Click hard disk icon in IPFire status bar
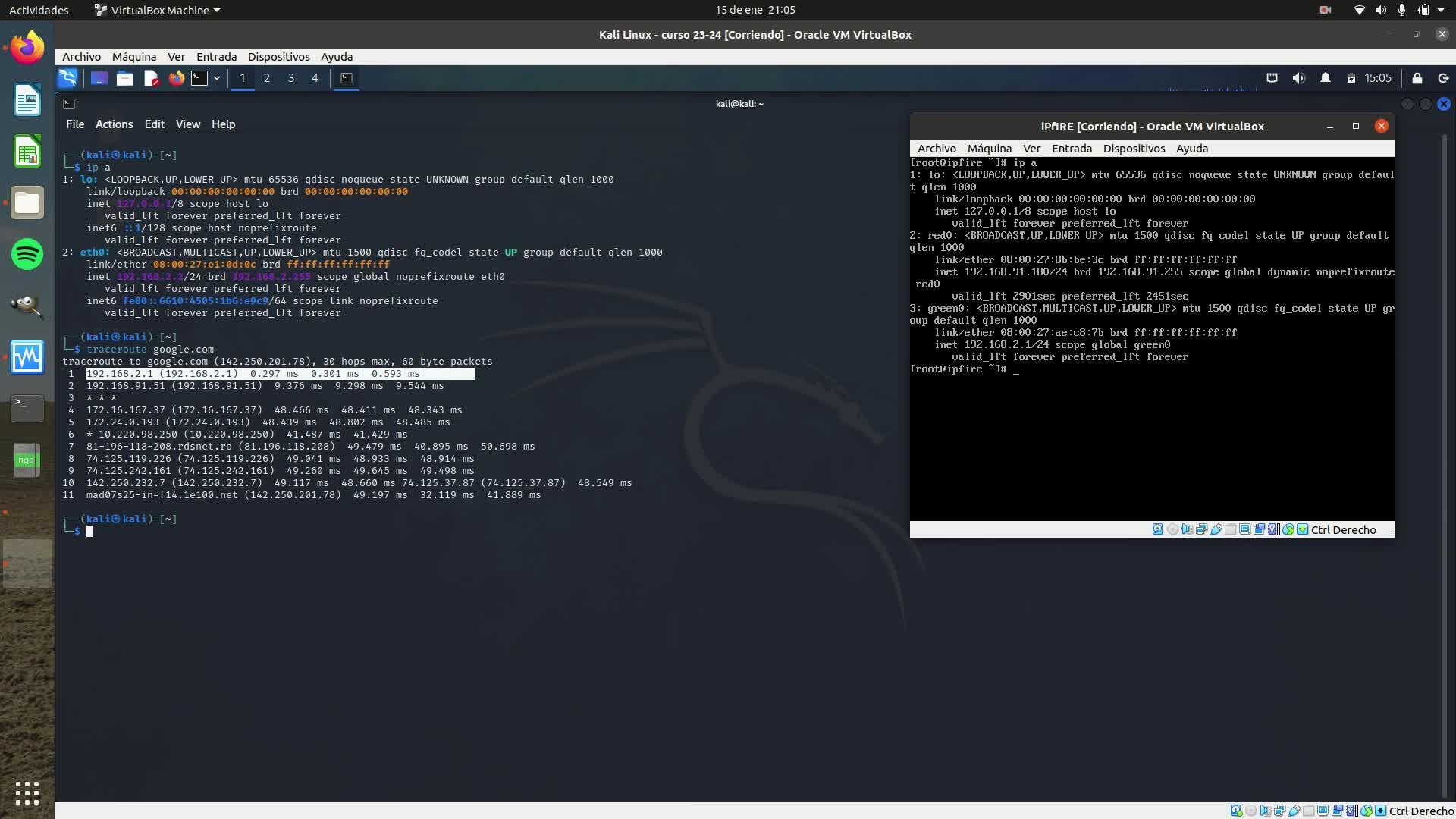The width and height of the screenshot is (1456, 819). 1158,529
